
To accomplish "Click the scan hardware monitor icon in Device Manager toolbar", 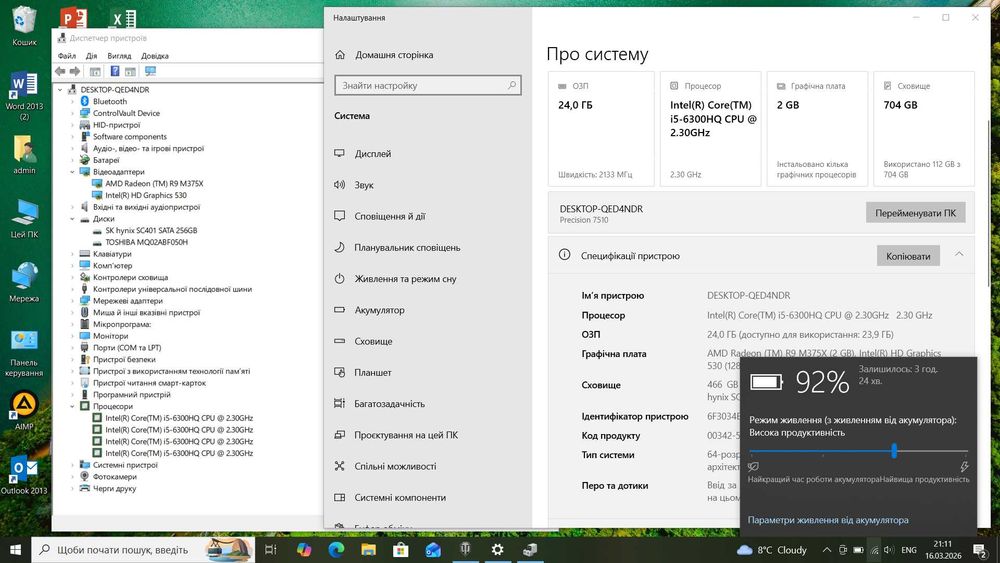I will pos(151,71).
